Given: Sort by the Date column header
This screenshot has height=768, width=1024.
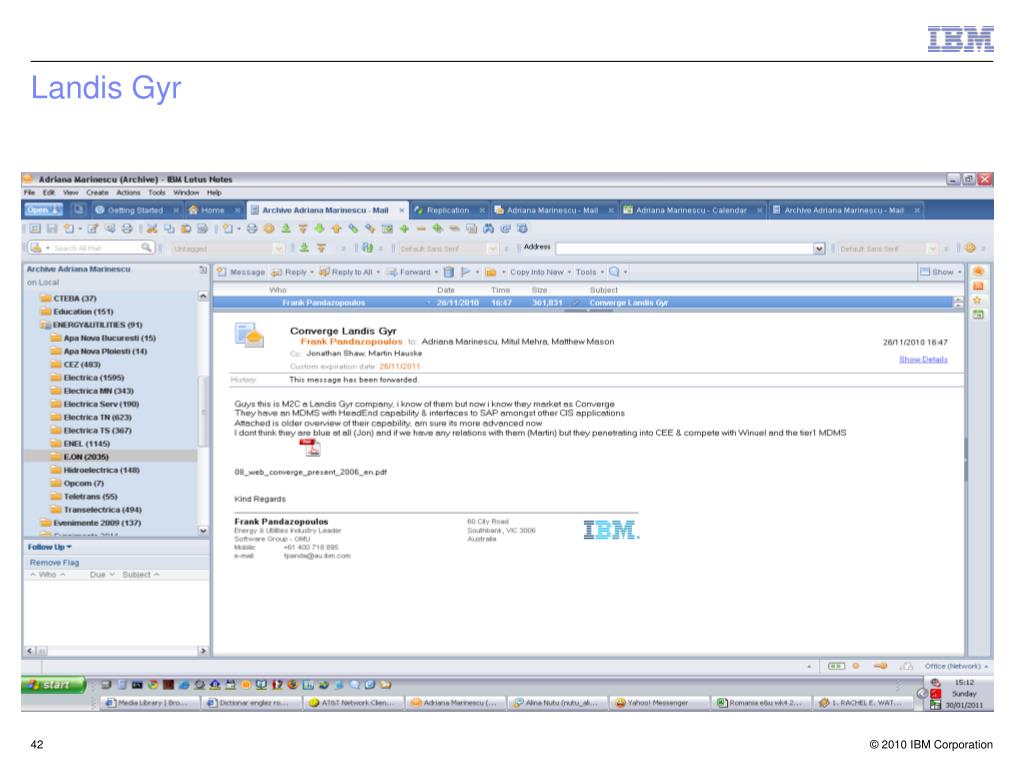Looking at the screenshot, I should (445, 290).
